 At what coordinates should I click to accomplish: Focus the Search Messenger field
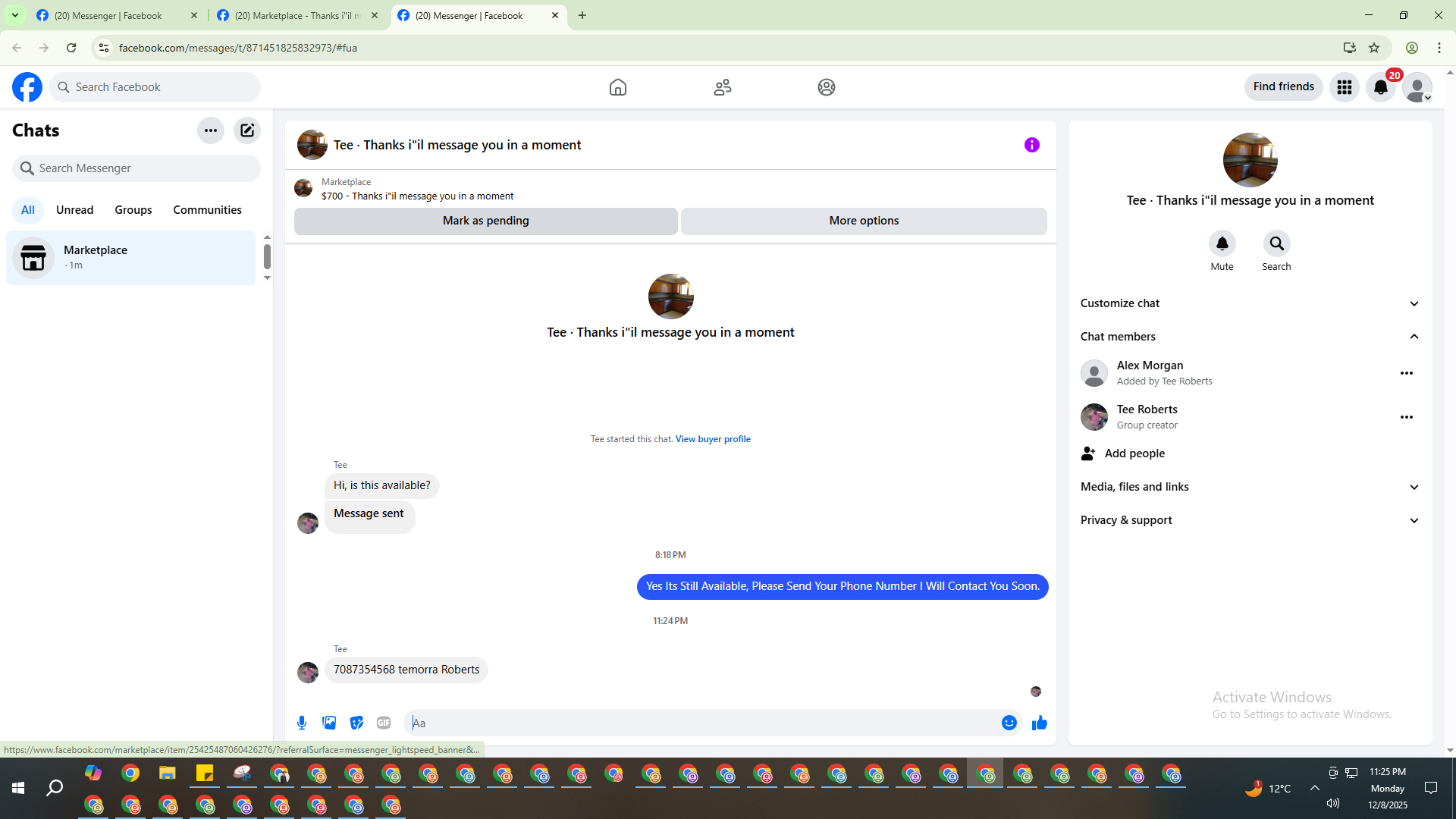tap(136, 168)
